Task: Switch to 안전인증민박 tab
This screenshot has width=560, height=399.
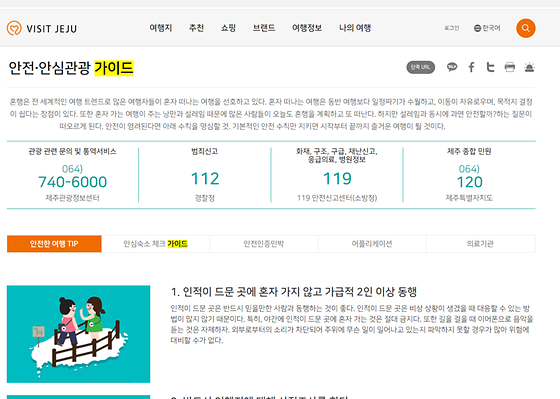Action: (264, 244)
